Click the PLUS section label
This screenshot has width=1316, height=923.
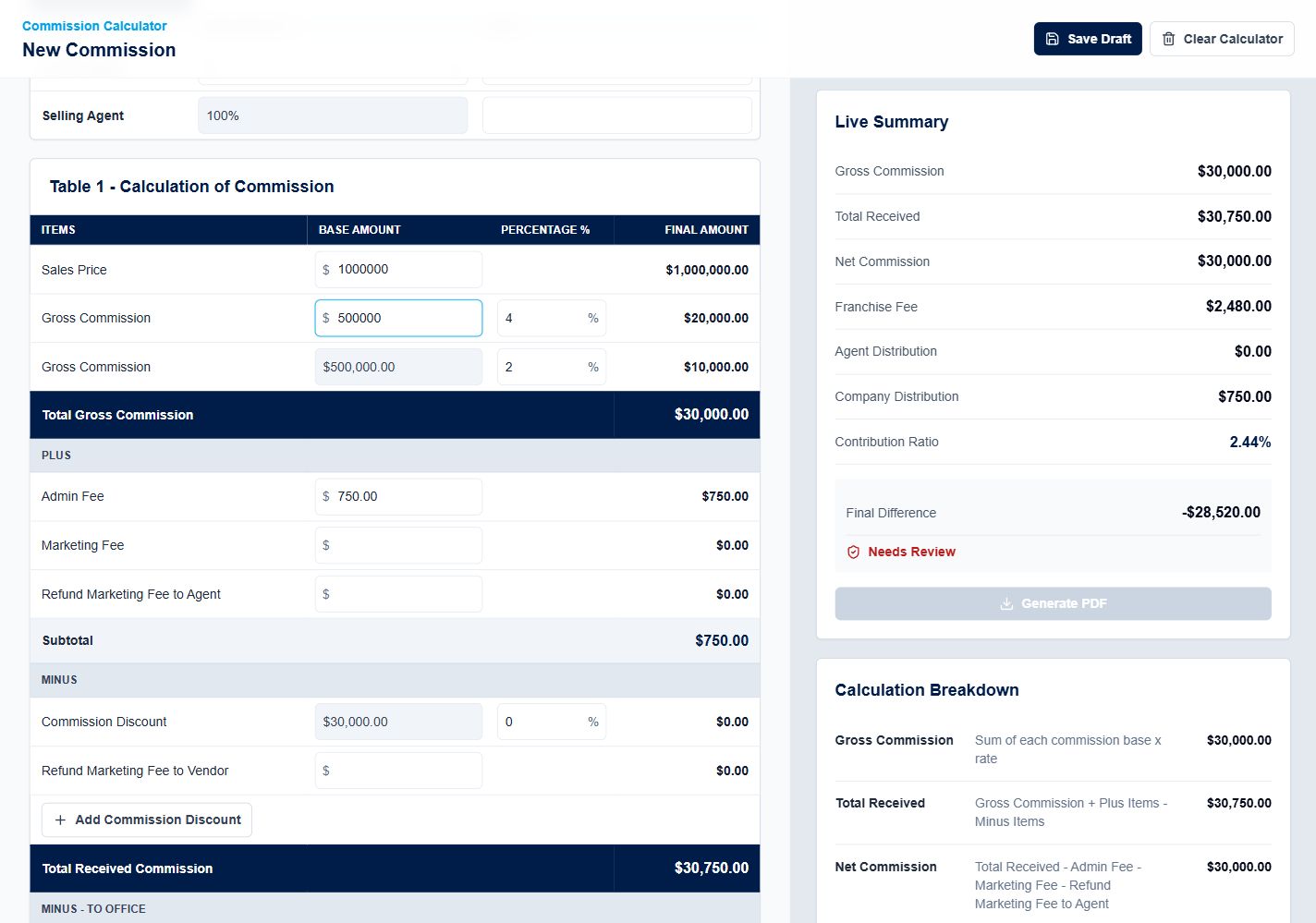[56, 455]
